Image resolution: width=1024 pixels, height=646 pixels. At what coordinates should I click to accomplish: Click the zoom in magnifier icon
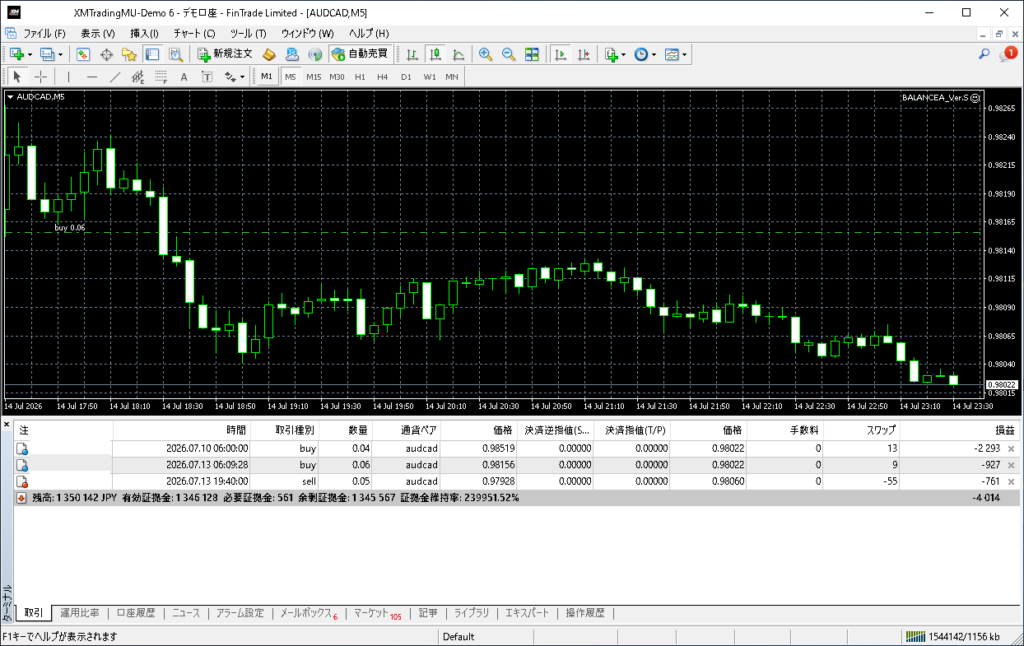tap(485, 54)
